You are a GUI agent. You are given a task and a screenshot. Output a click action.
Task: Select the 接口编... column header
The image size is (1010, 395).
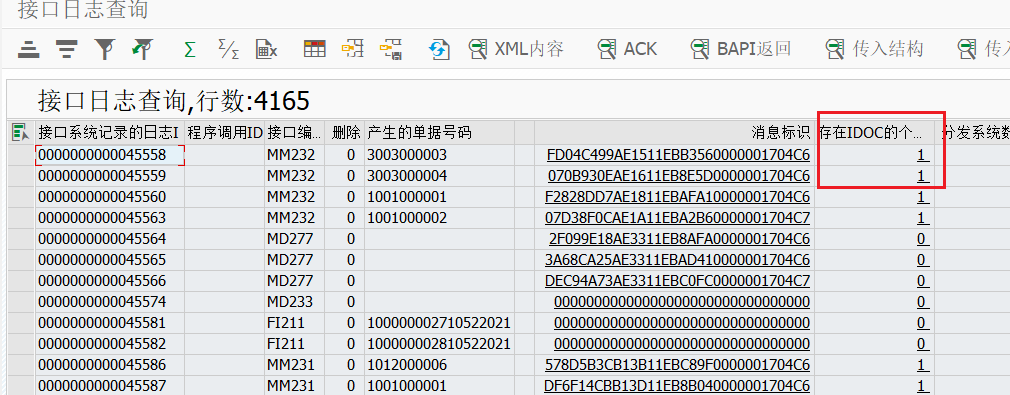(x=294, y=133)
